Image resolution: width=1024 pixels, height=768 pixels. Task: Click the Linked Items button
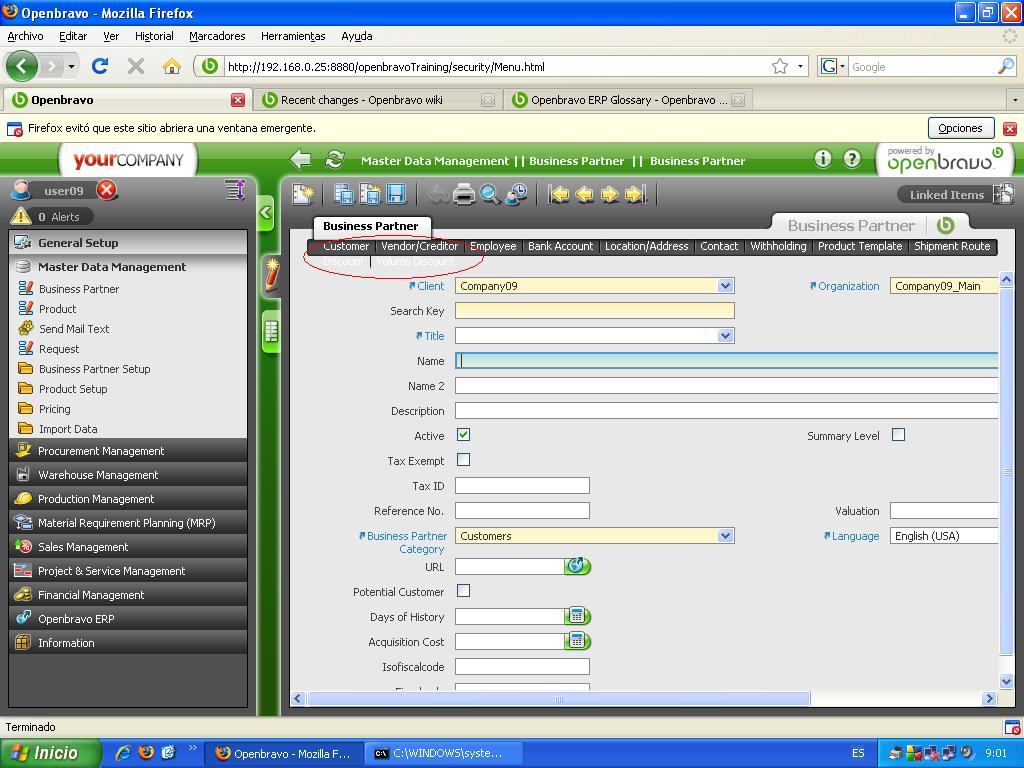946,195
